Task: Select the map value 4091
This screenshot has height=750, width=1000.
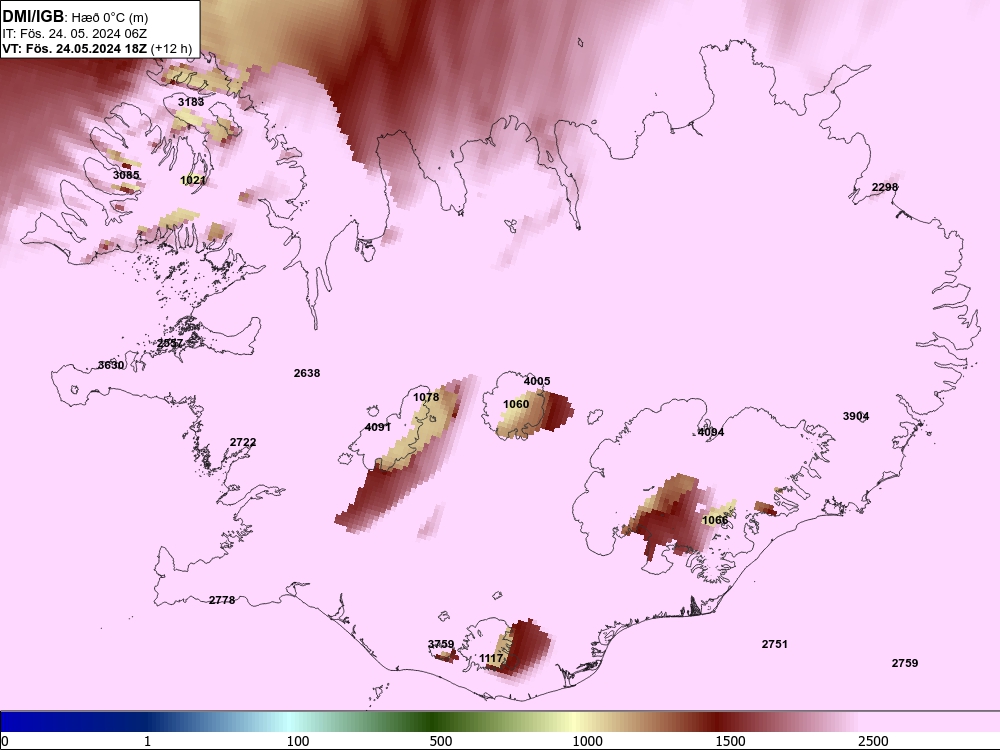Action: click(x=378, y=427)
